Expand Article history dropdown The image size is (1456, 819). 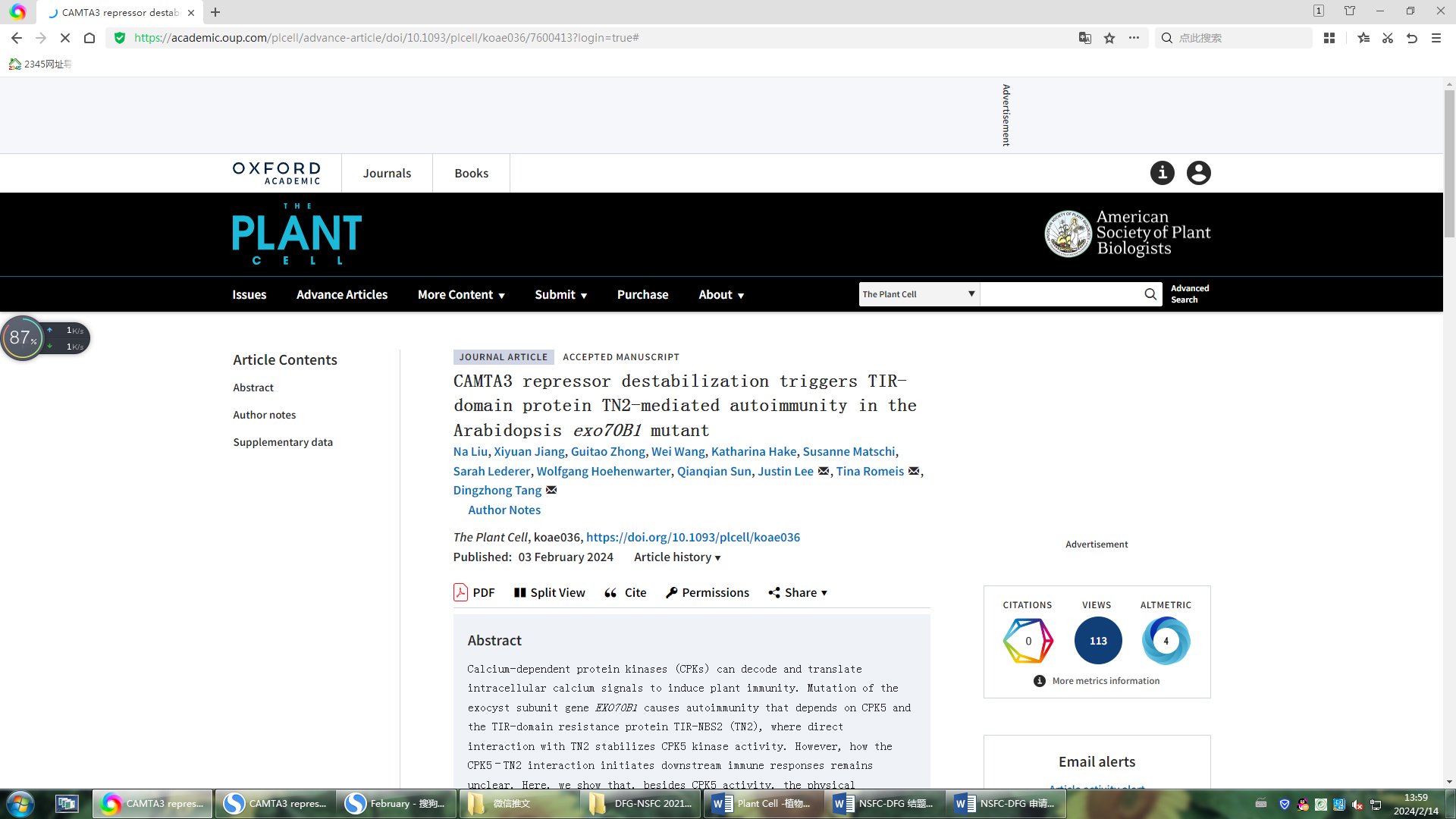pyautogui.click(x=676, y=557)
